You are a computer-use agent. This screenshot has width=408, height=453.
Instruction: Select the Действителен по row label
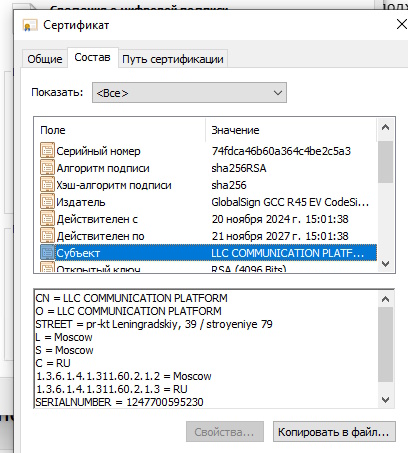pos(100,236)
